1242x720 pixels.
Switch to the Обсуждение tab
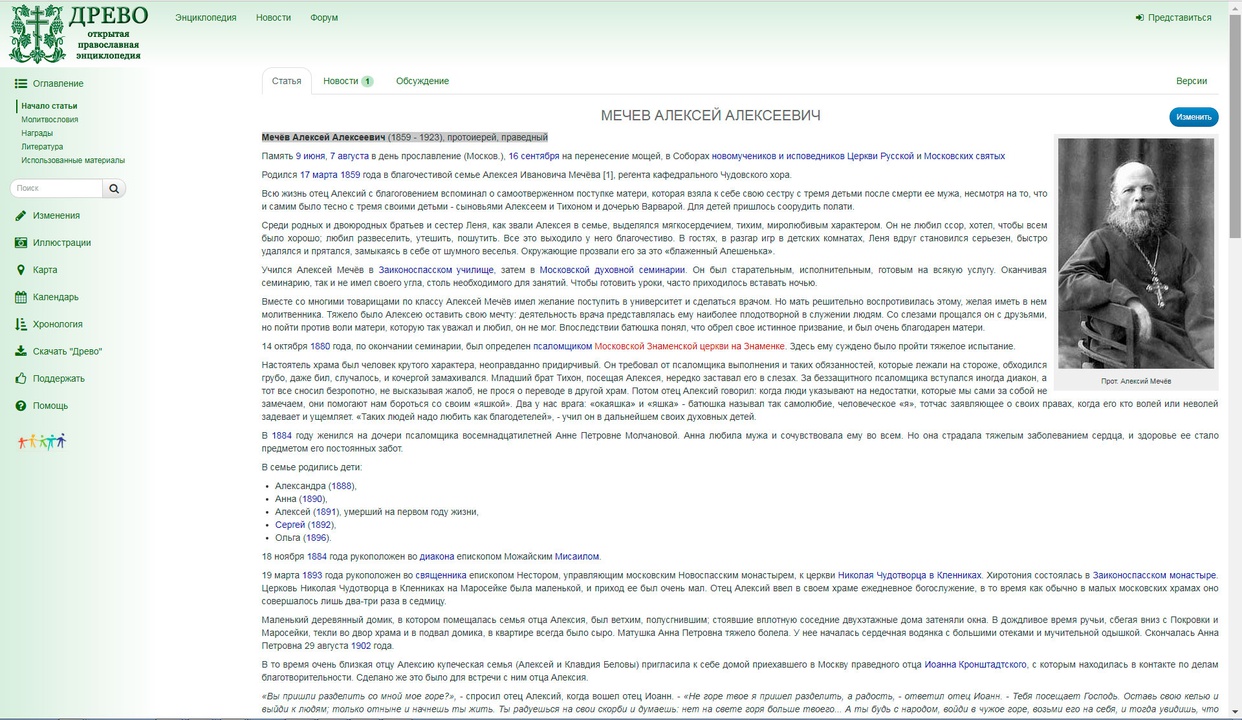coord(422,81)
